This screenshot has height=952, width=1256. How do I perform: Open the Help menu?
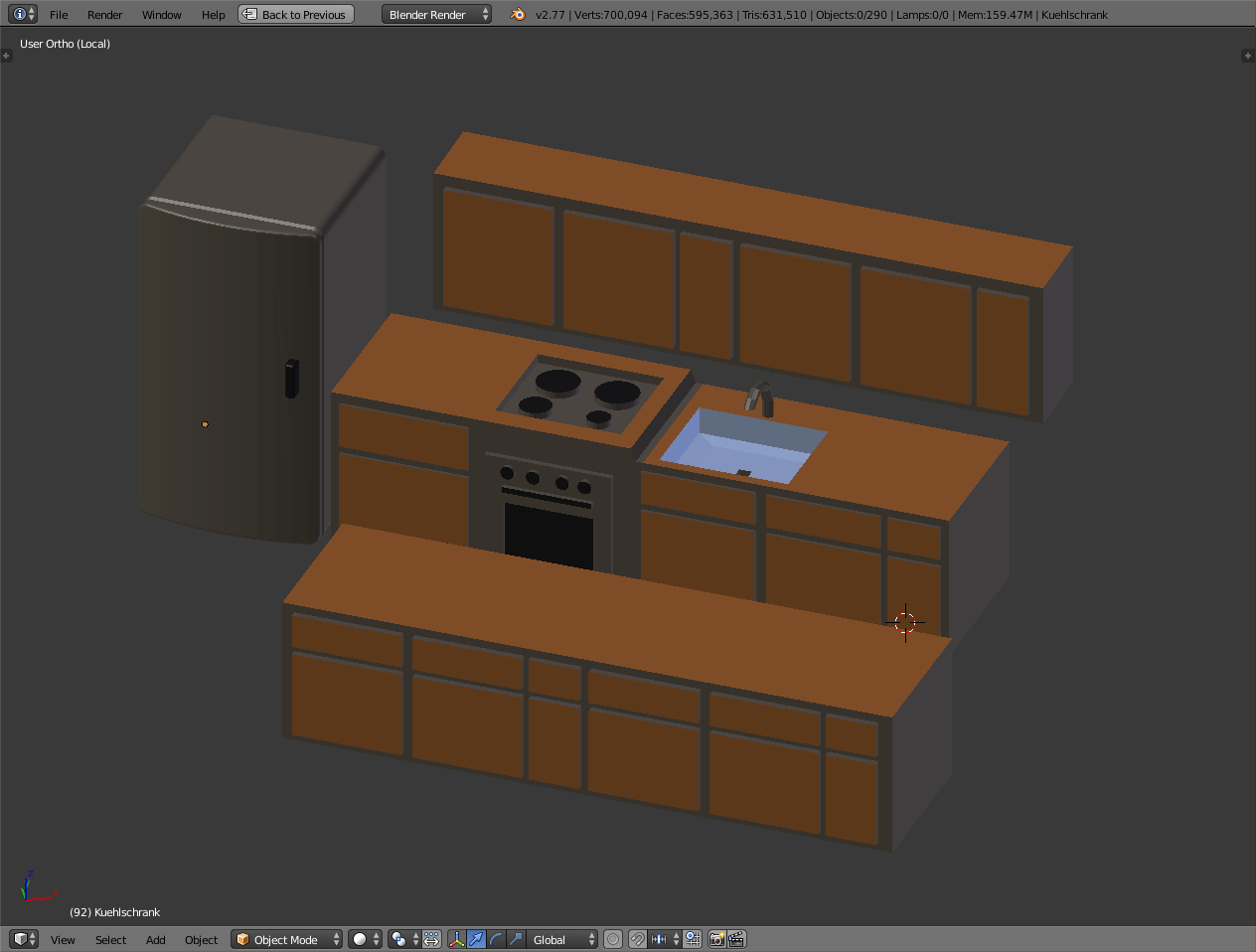pyautogui.click(x=213, y=15)
